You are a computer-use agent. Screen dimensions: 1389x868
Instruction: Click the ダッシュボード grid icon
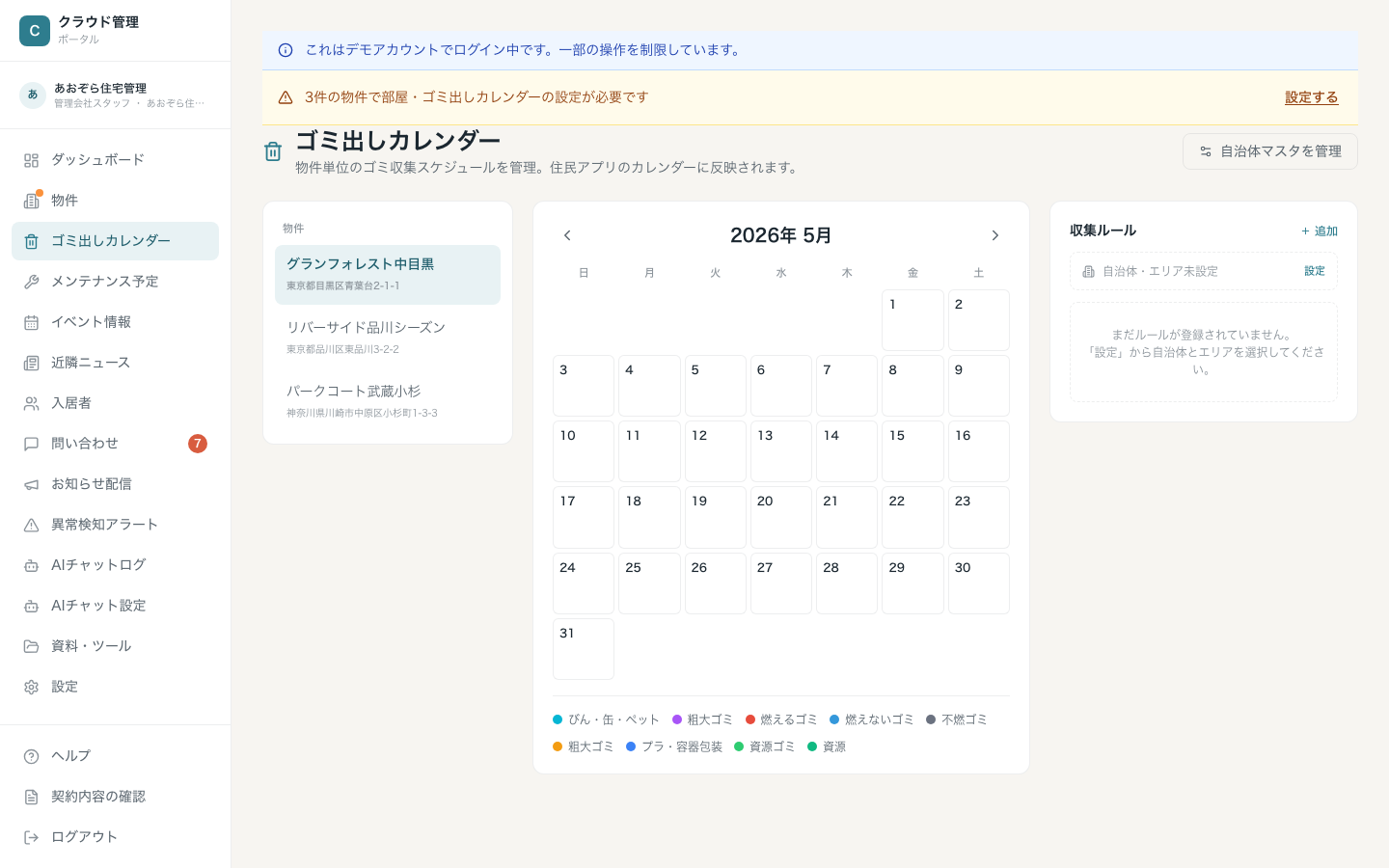pos(31,160)
